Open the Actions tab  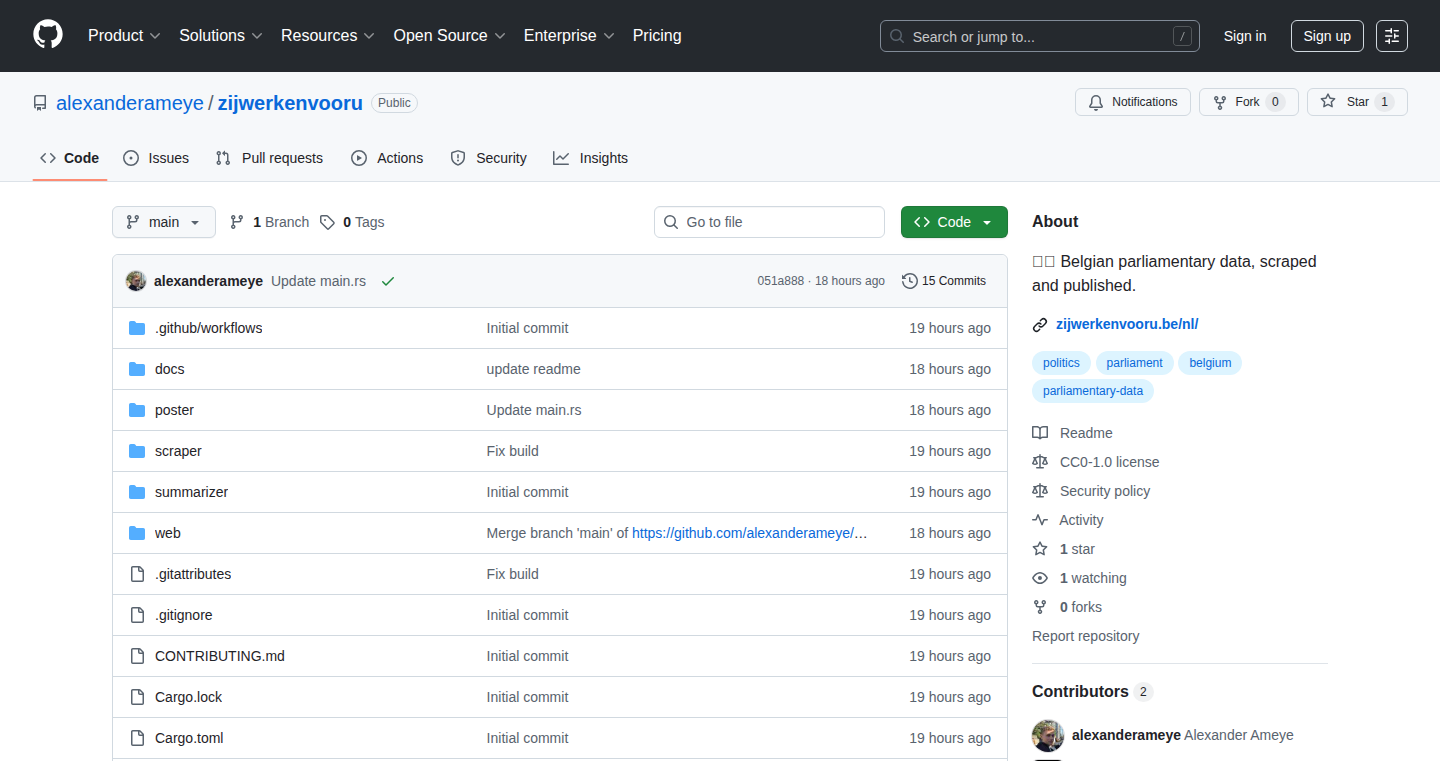[387, 158]
